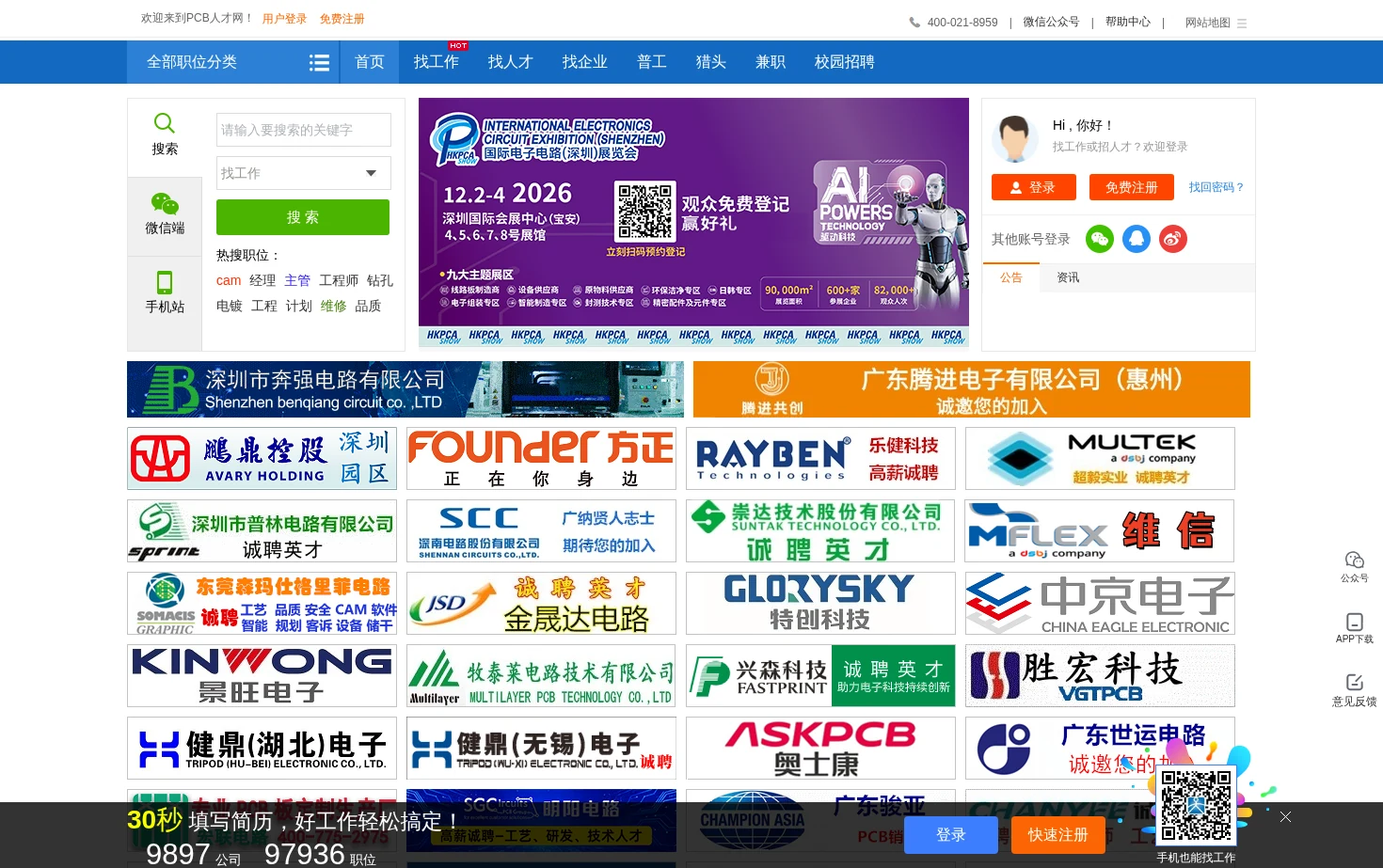Open 普工 navigation item
The width and height of the screenshot is (1383, 868).
click(x=652, y=62)
